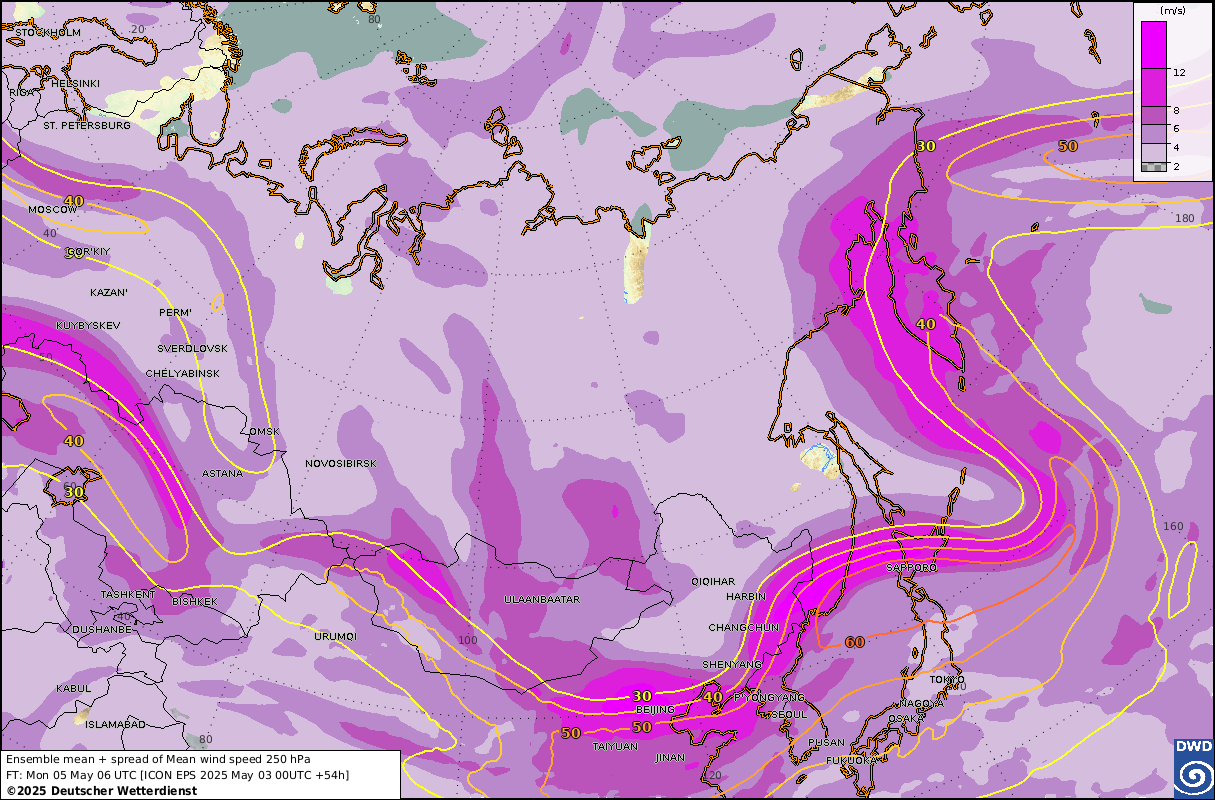Select the brightest magenta legend swatch above 12

[1154, 46]
